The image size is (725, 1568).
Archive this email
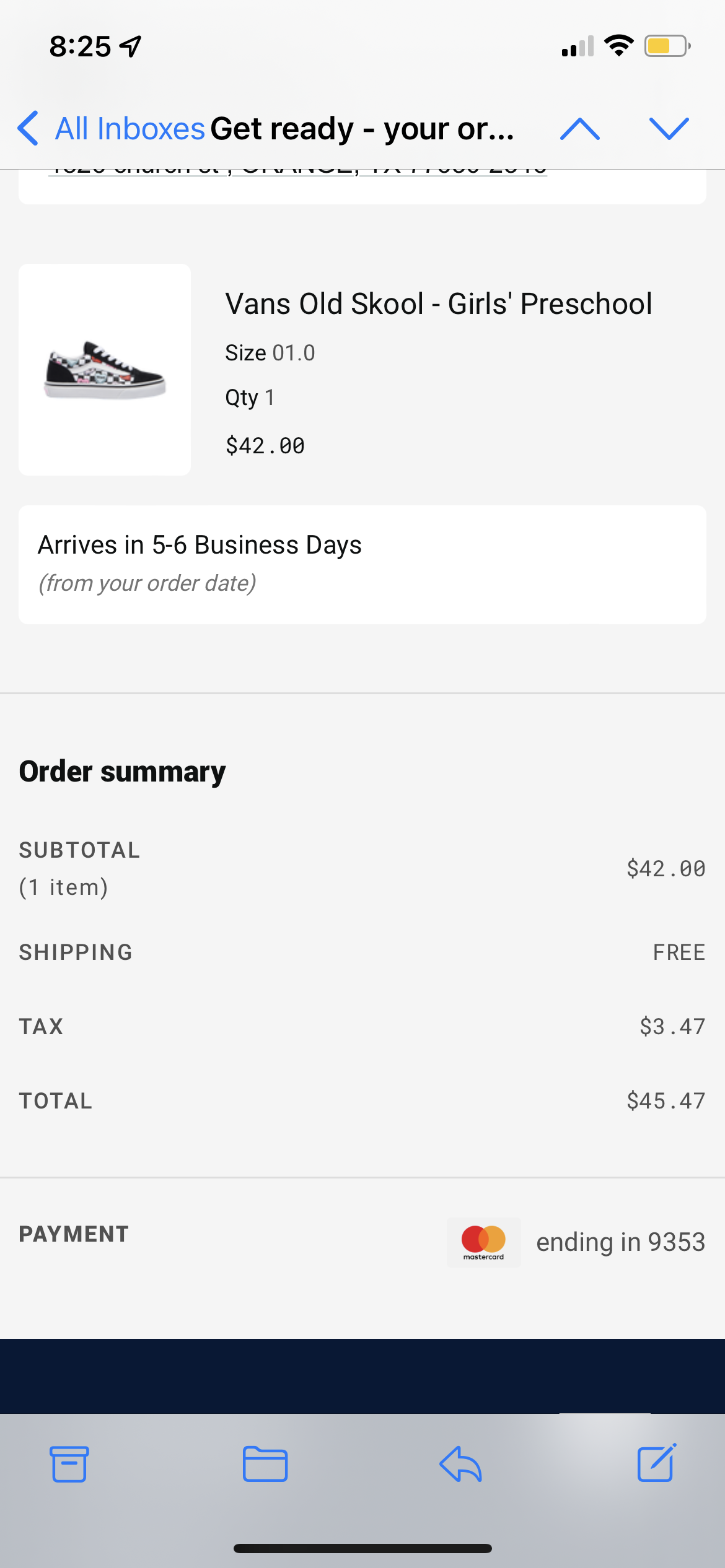[69, 1464]
